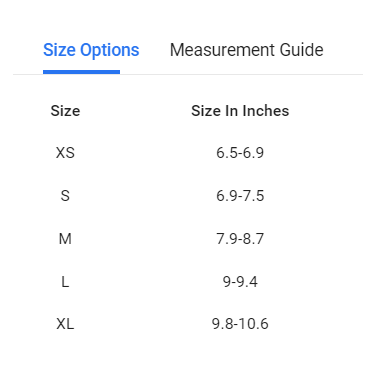Select the Size Options tab
The height and width of the screenshot is (377, 365).
(91, 51)
